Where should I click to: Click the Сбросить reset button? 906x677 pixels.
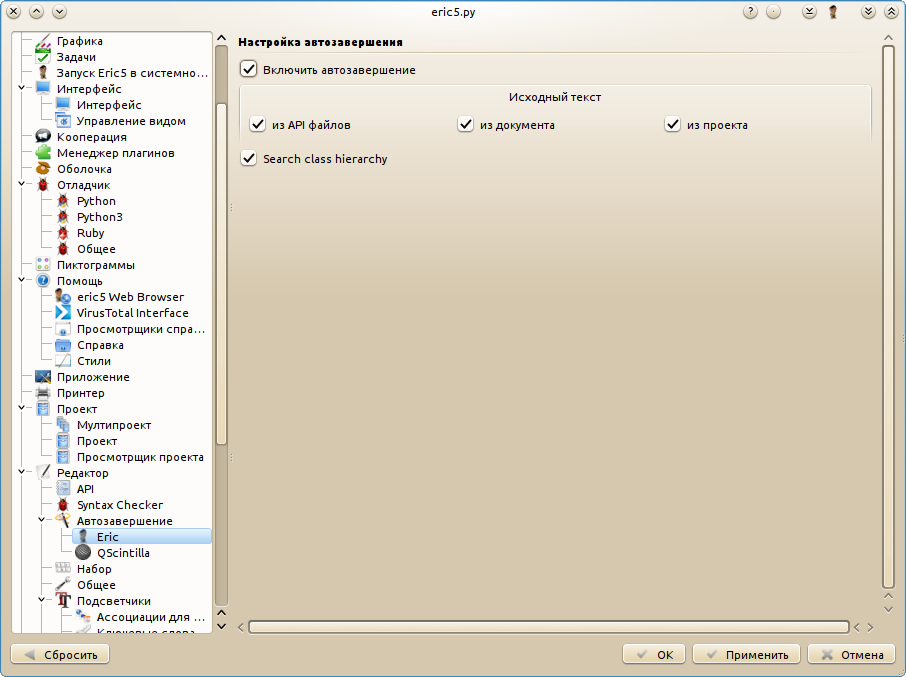click(60, 655)
